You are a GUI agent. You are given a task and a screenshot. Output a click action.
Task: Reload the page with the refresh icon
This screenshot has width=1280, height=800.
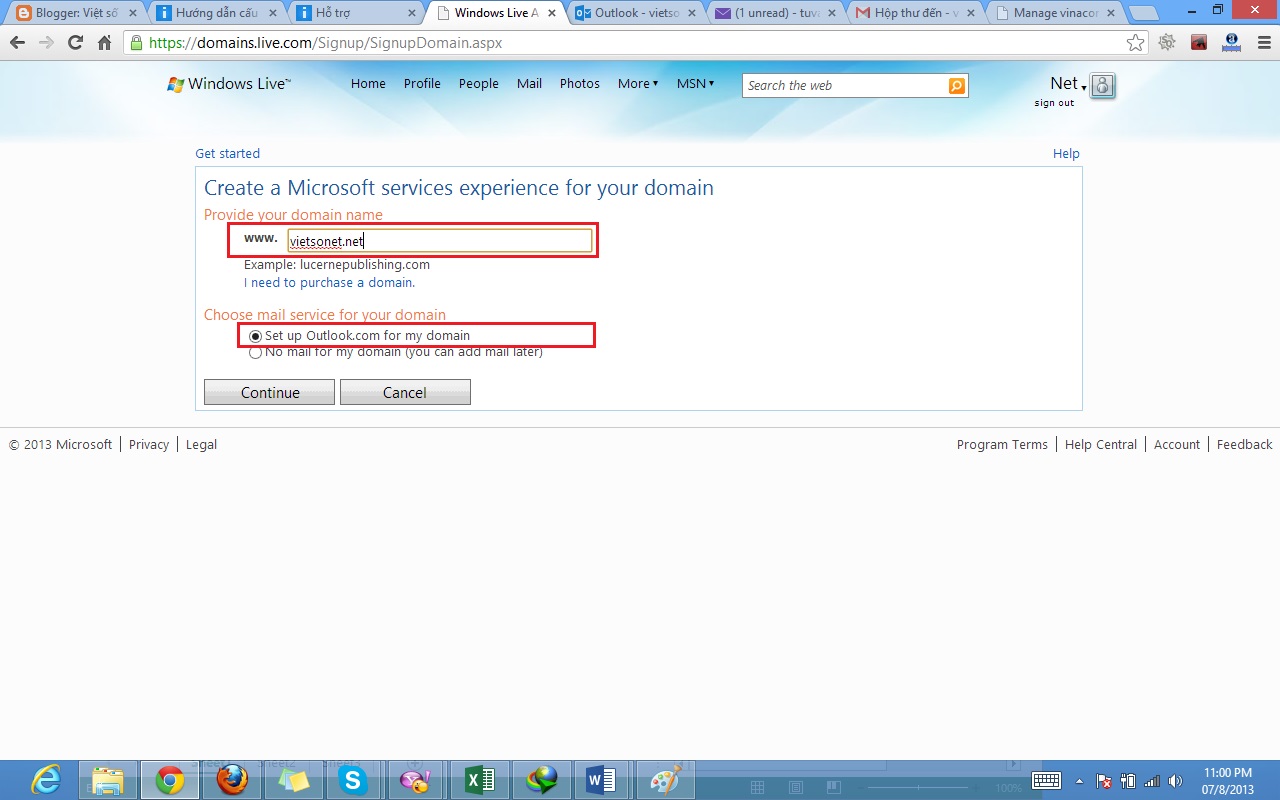pyautogui.click(x=75, y=43)
